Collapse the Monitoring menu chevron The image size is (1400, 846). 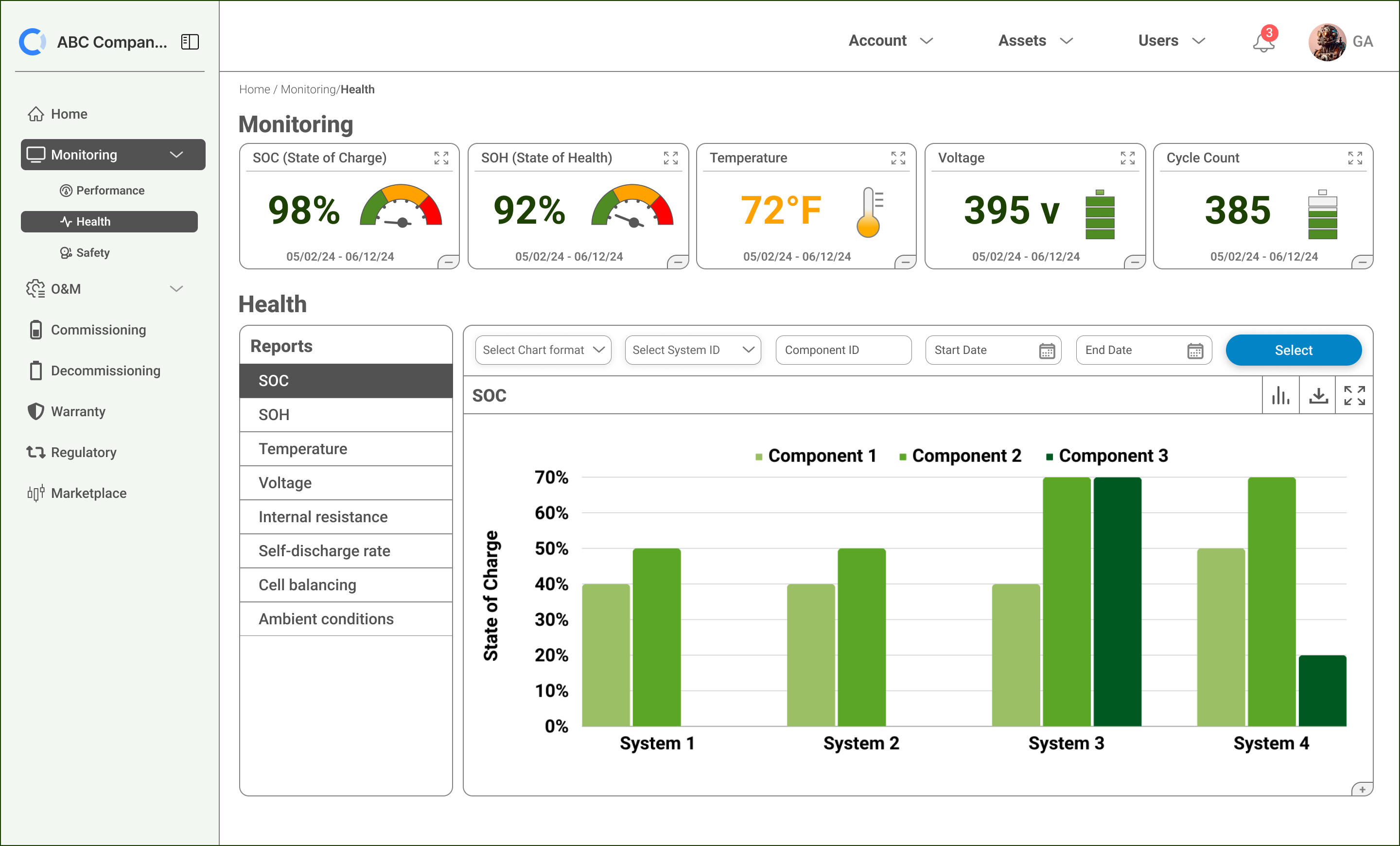[177, 155]
